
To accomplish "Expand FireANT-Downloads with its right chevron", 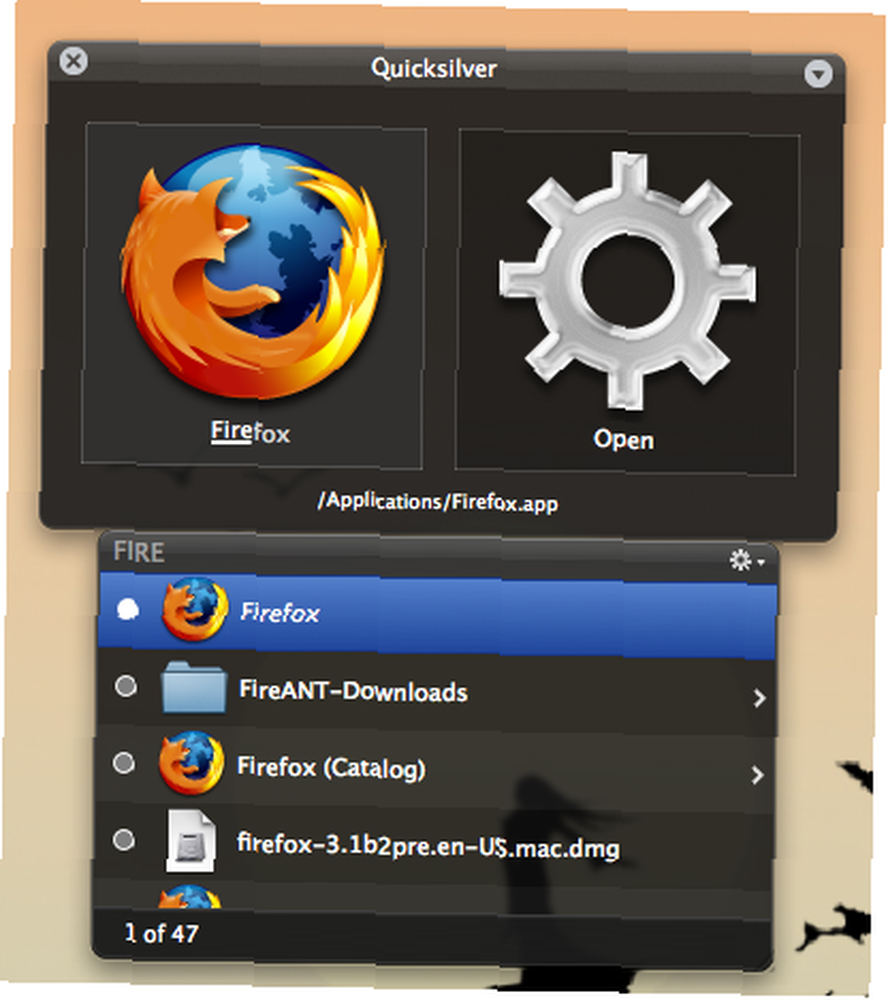I will click(758, 698).
